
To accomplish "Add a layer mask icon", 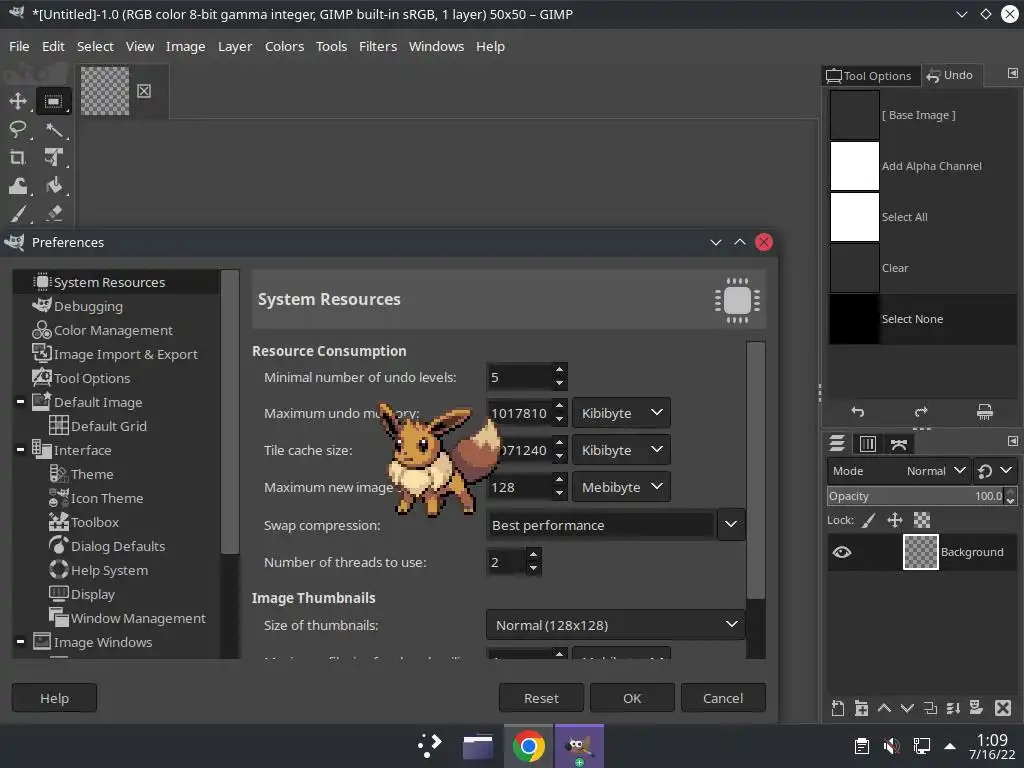I will click(x=976, y=707).
